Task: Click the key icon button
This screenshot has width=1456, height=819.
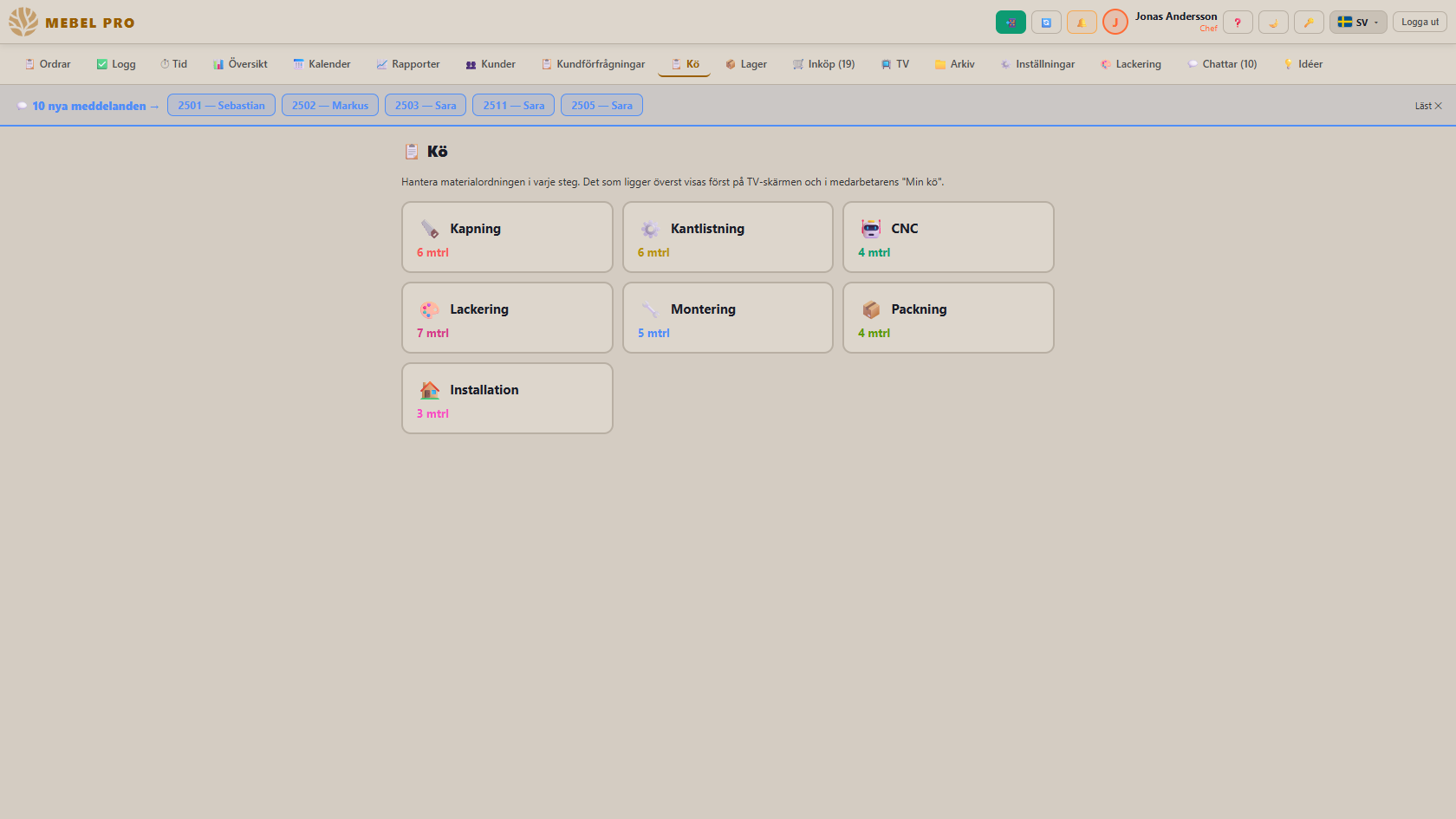Action: pos(1309,23)
